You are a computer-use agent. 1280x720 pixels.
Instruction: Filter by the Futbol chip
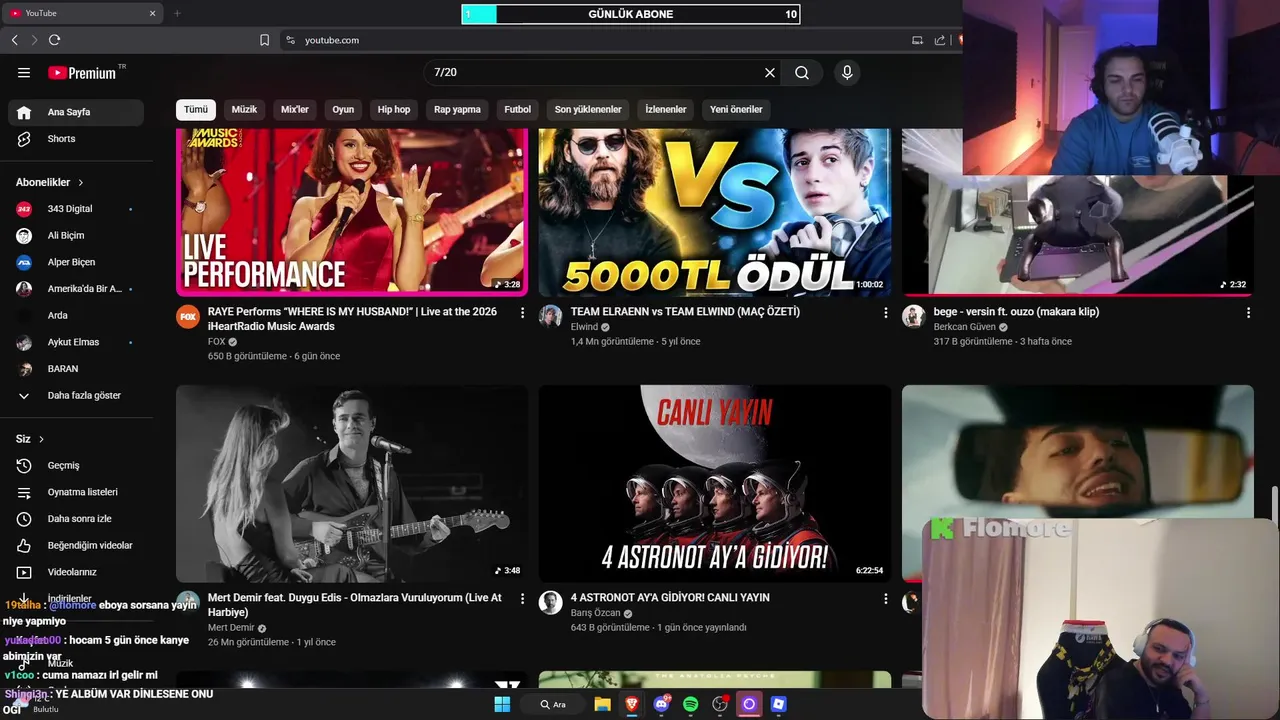517,109
